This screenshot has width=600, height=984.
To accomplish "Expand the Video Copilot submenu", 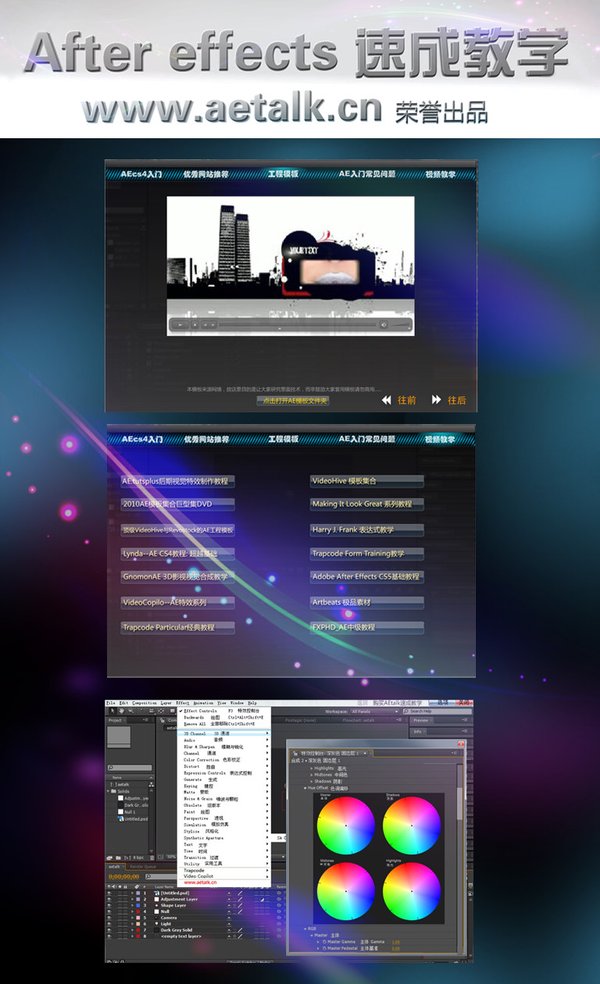I will click(224, 876).
